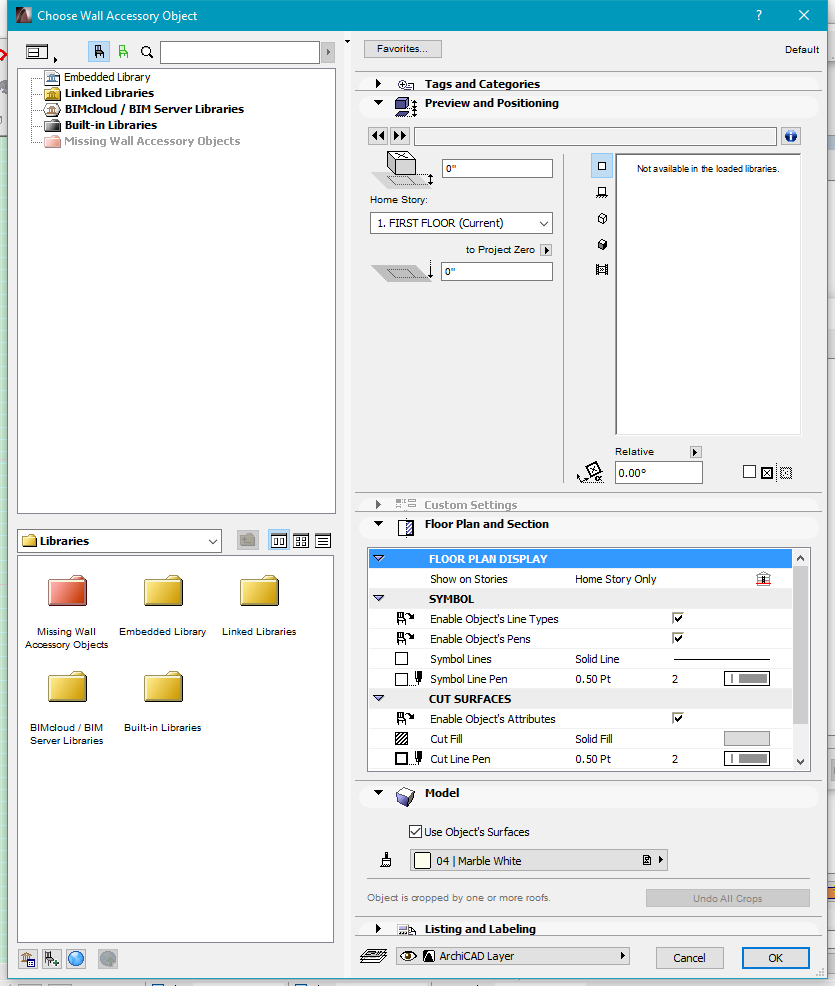The width and height of the screenshot is (835, 986).
Task: Switch to list view
Action: pos(323,541)
